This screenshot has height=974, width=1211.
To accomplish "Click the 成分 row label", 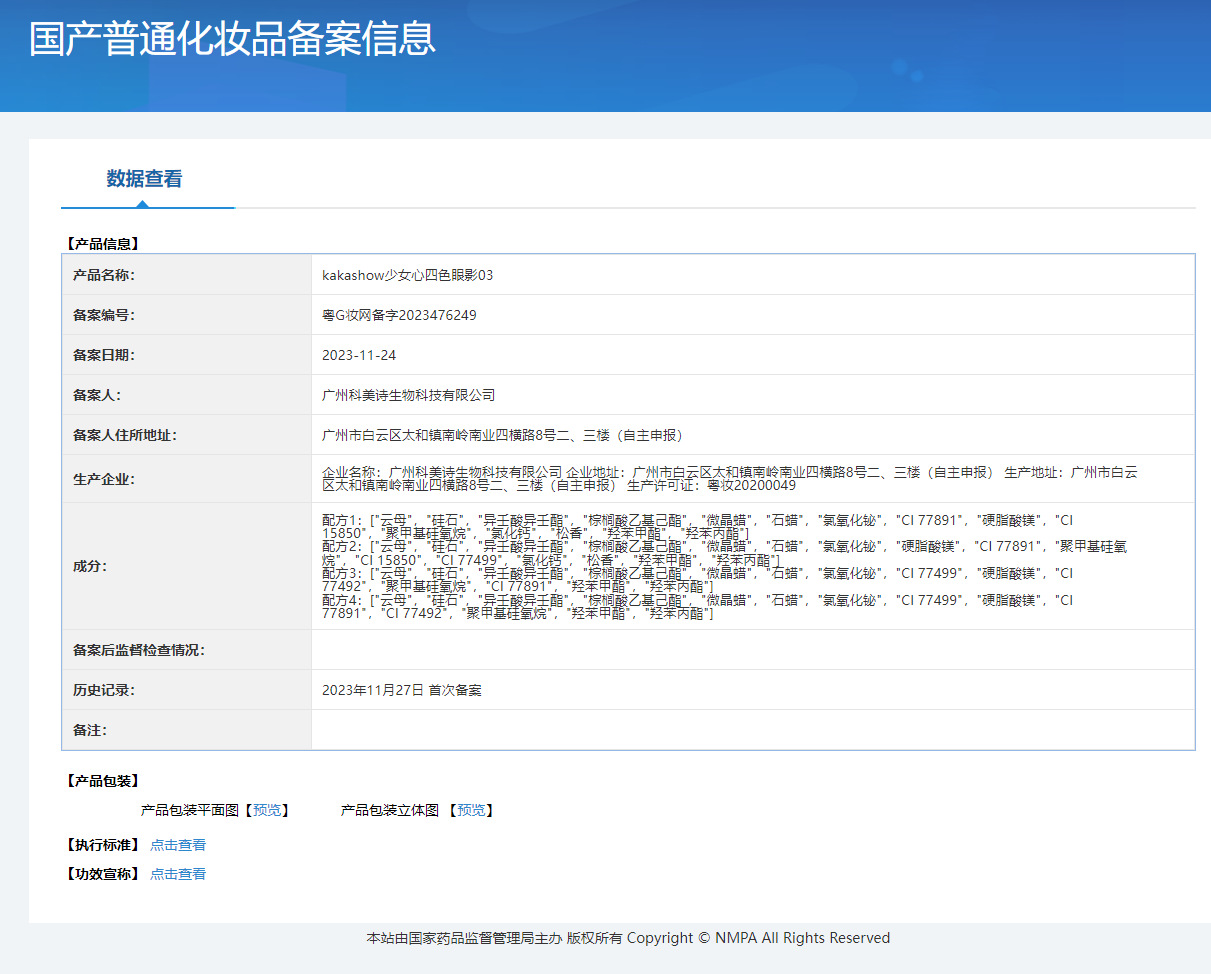I will (x=90, y=566).
